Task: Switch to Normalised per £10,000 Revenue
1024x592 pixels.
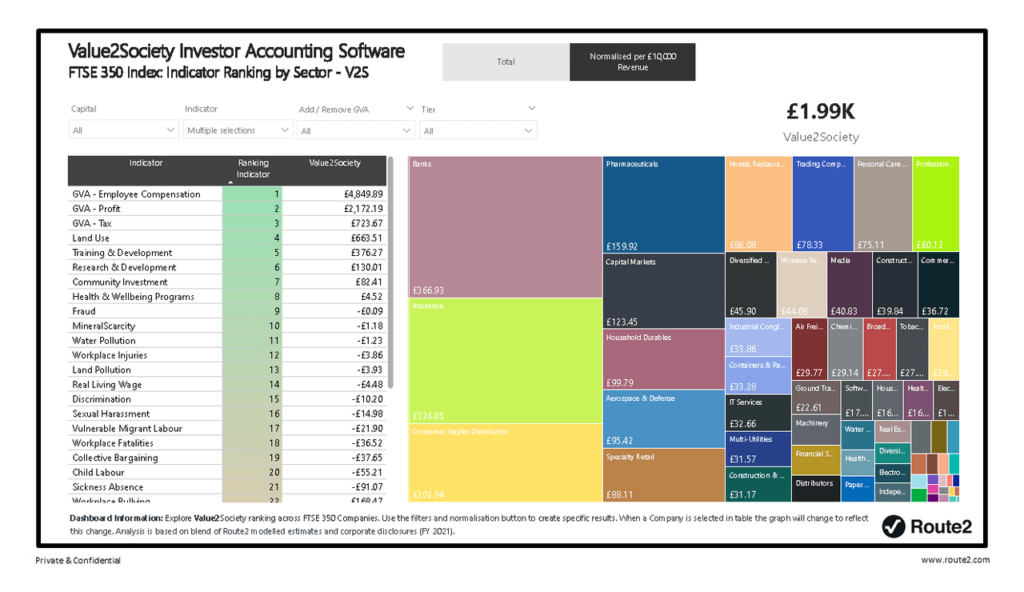Action: [632, 62]
